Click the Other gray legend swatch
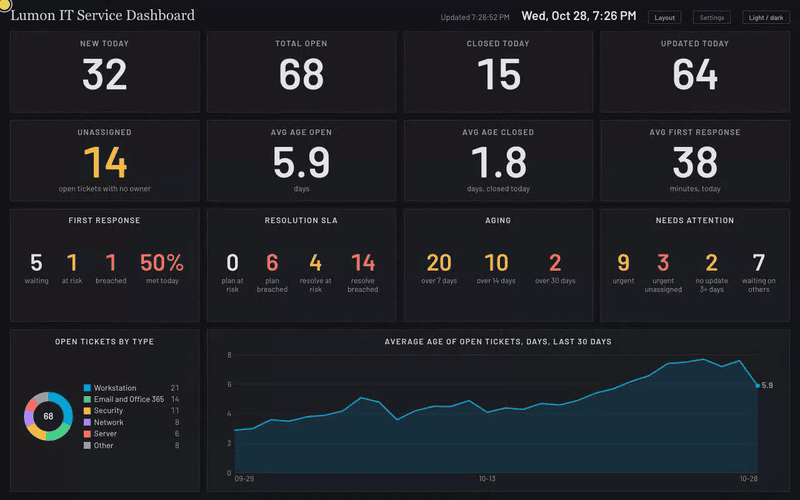The image size is (800, 500). pyautogui.click(x=87, y=445)
